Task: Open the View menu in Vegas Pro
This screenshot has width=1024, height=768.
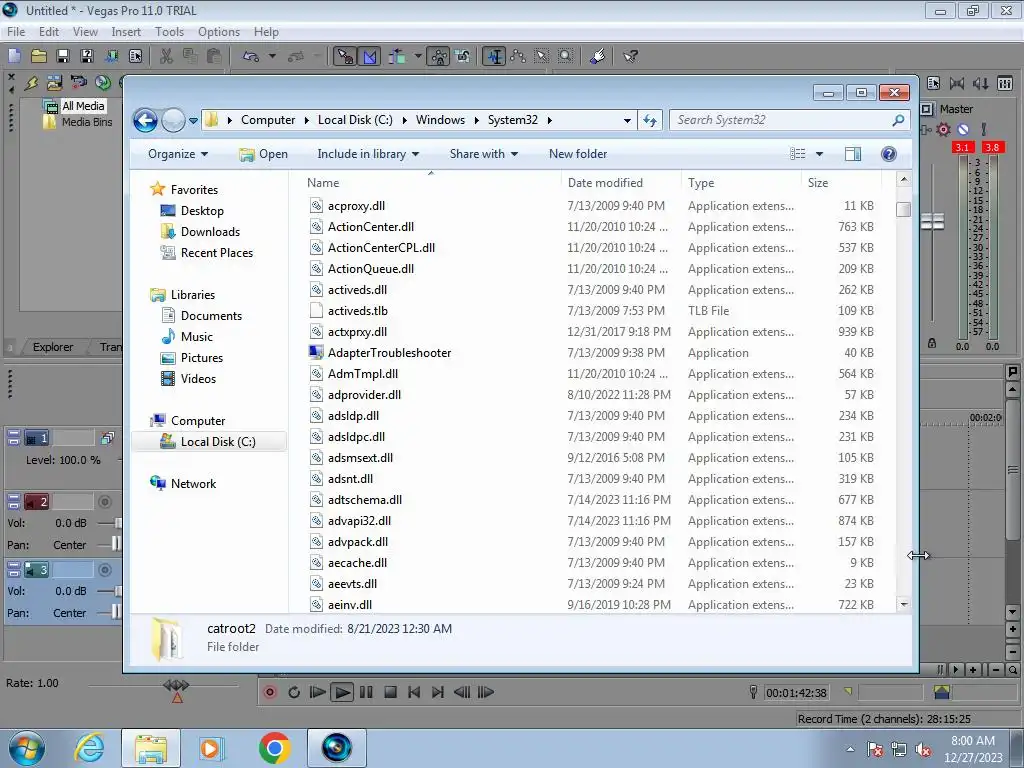Action: click(x=85, y=31)
